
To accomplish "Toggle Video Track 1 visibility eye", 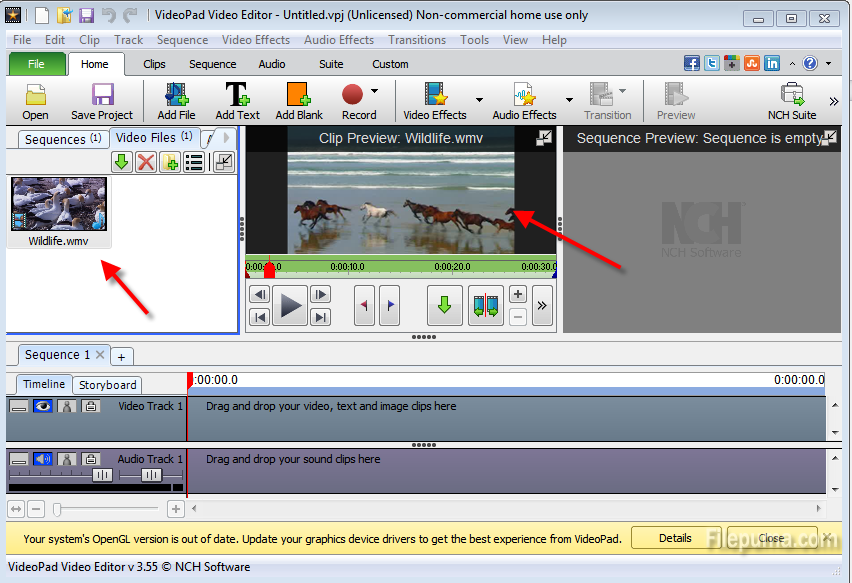I will pyautogui.click(x=42, y=406).
